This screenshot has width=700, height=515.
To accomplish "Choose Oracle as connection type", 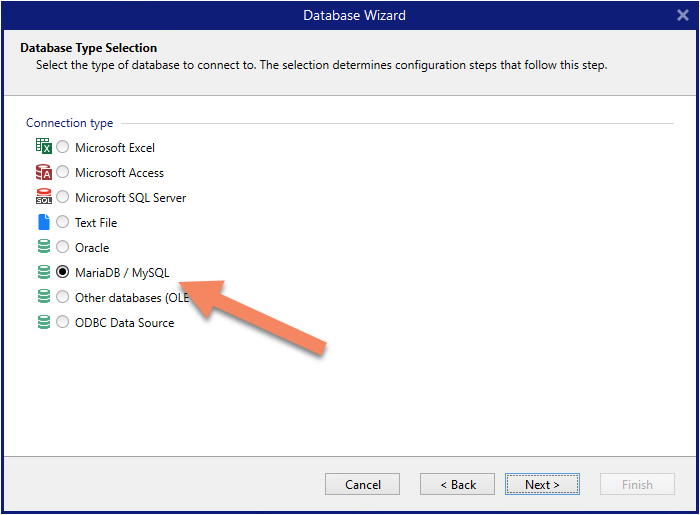I will [x=63, y=247].
